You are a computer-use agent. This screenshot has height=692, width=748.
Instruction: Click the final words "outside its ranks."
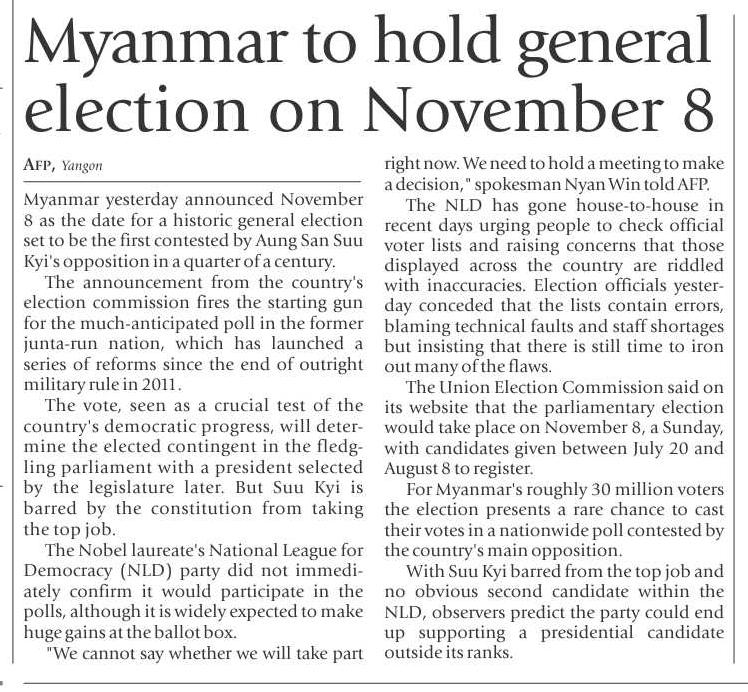[x=450, y=655]
